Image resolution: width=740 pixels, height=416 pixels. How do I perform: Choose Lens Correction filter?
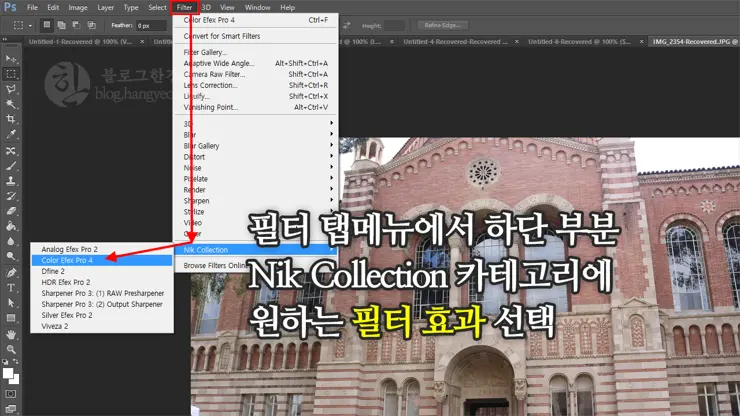tap(256, 85)
